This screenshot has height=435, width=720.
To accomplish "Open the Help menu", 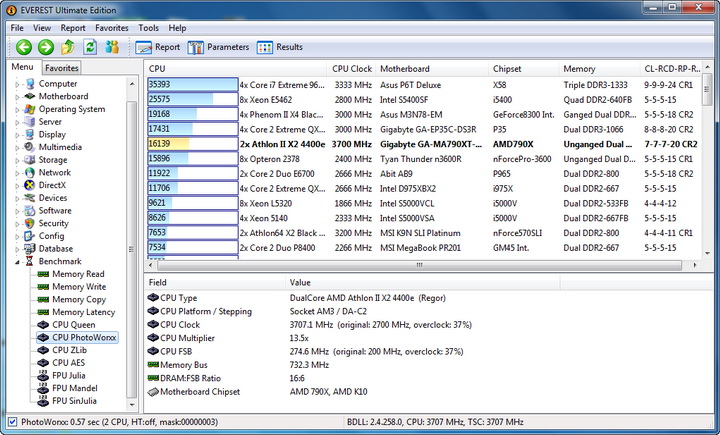I will point(177,28).
